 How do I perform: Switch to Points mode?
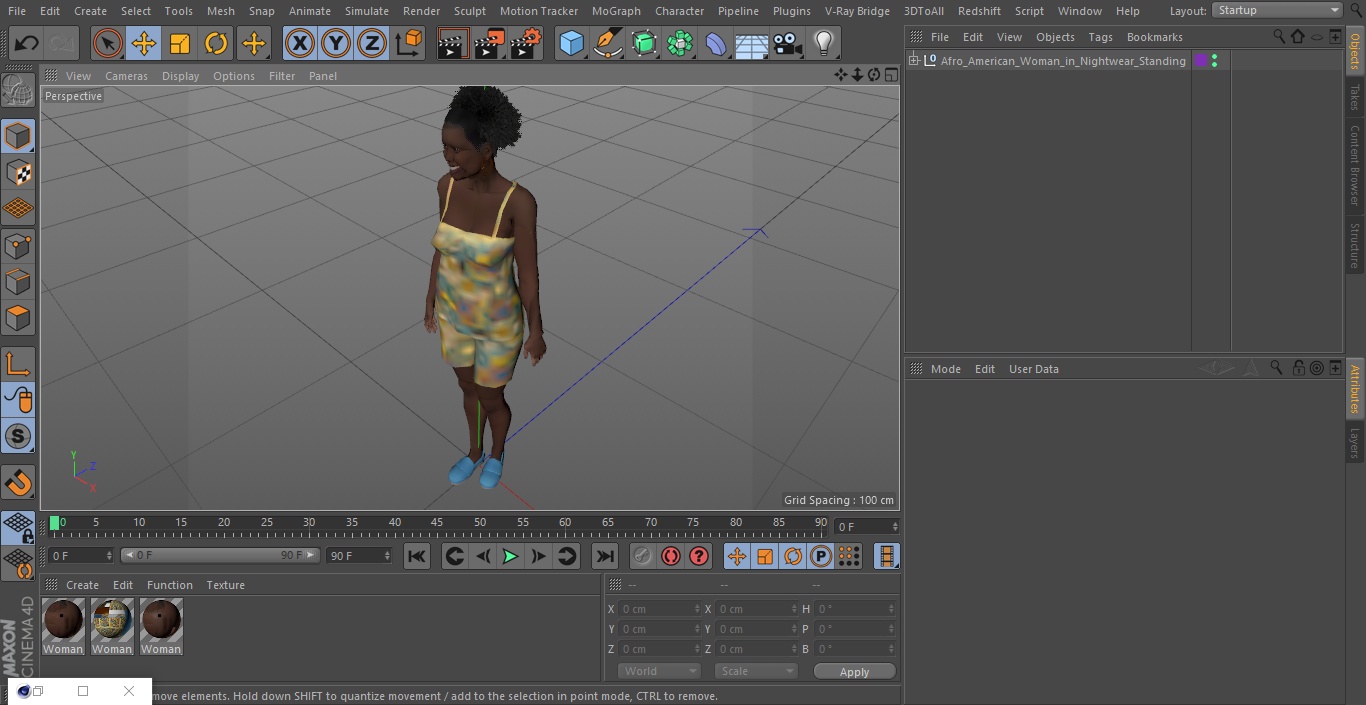click(18, 245)
